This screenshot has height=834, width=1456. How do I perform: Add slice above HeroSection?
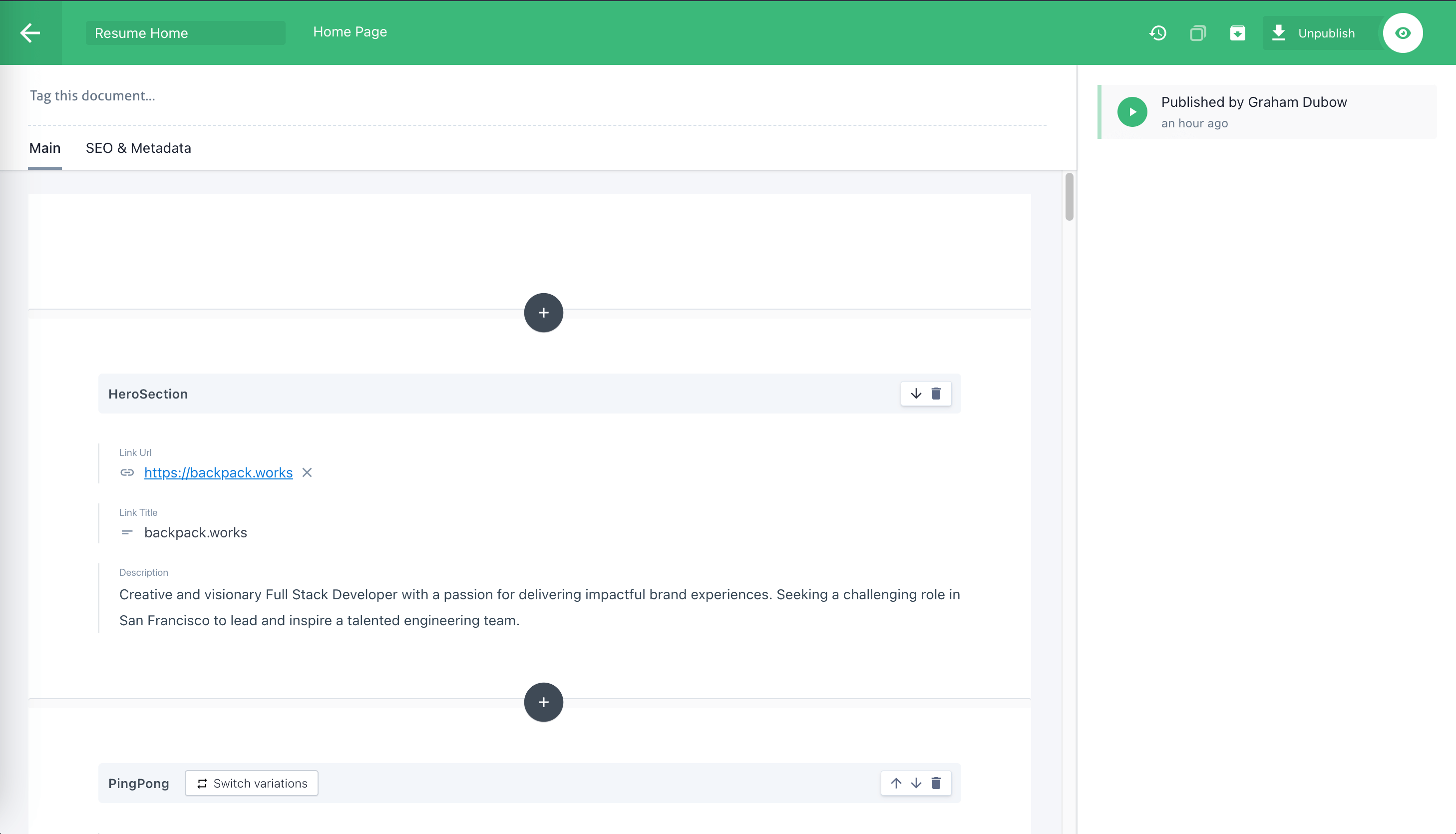(543, 313)
